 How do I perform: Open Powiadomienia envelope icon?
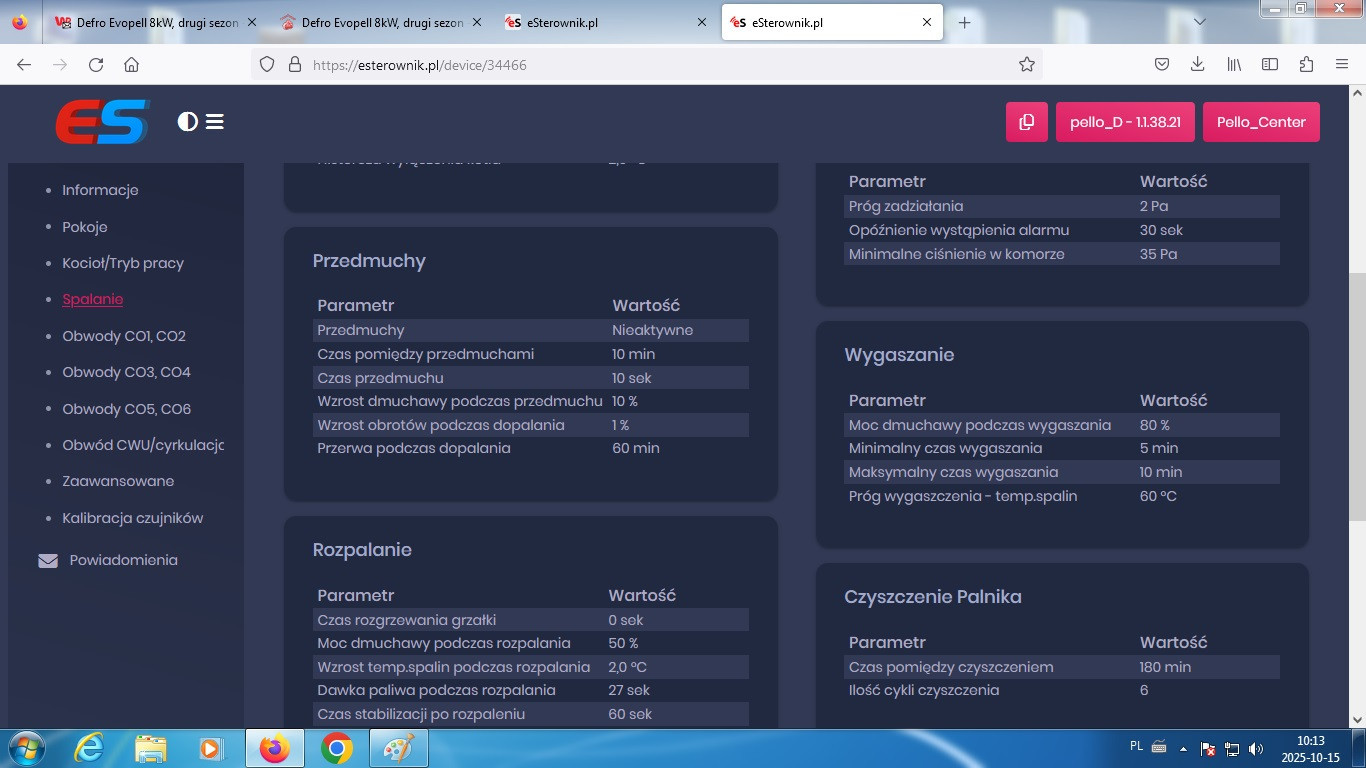[x=48, y=561]
